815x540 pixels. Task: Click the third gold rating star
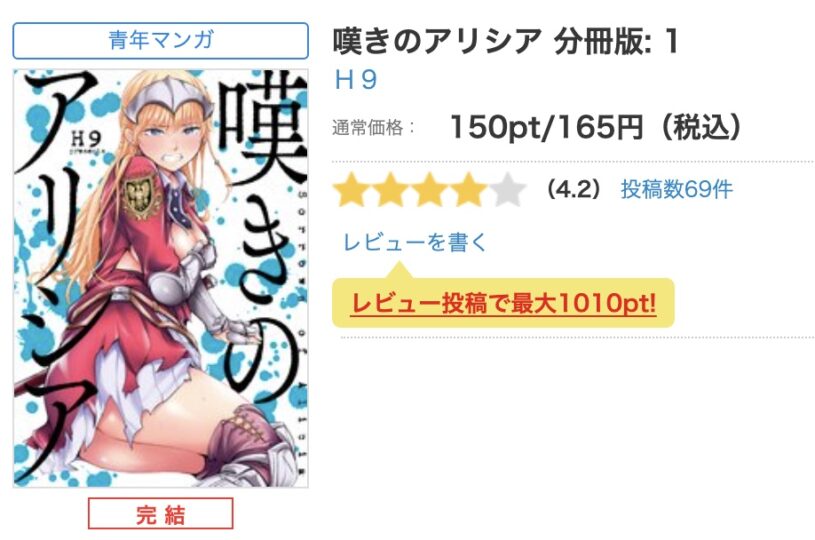pyautogui.click(x=429, y=190)
